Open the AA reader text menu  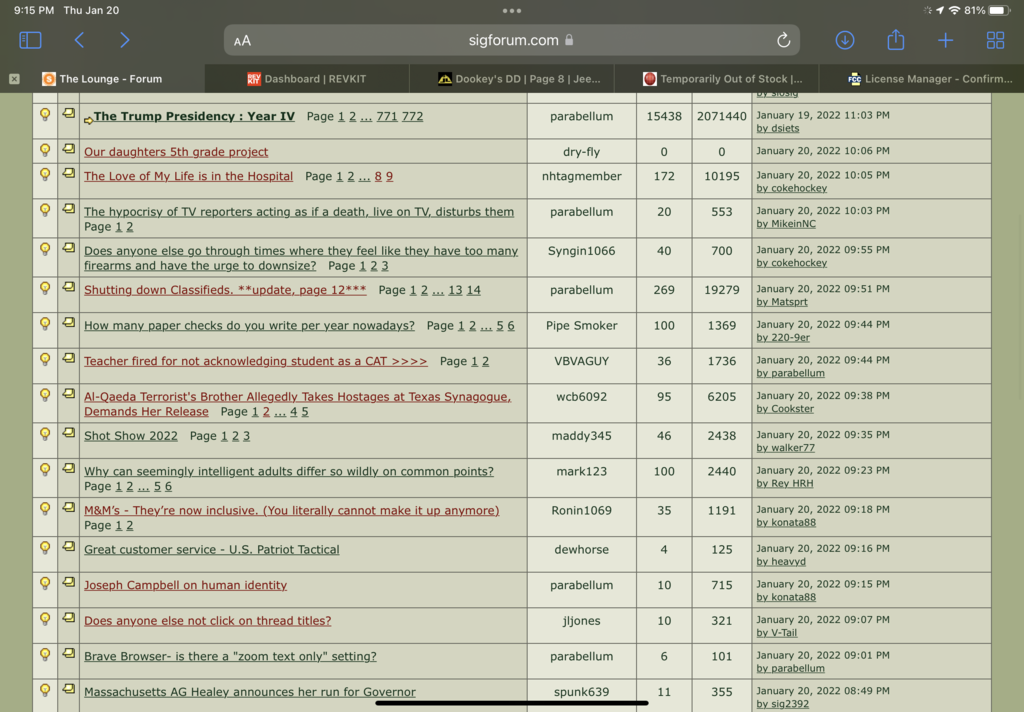tap(242, 40)
